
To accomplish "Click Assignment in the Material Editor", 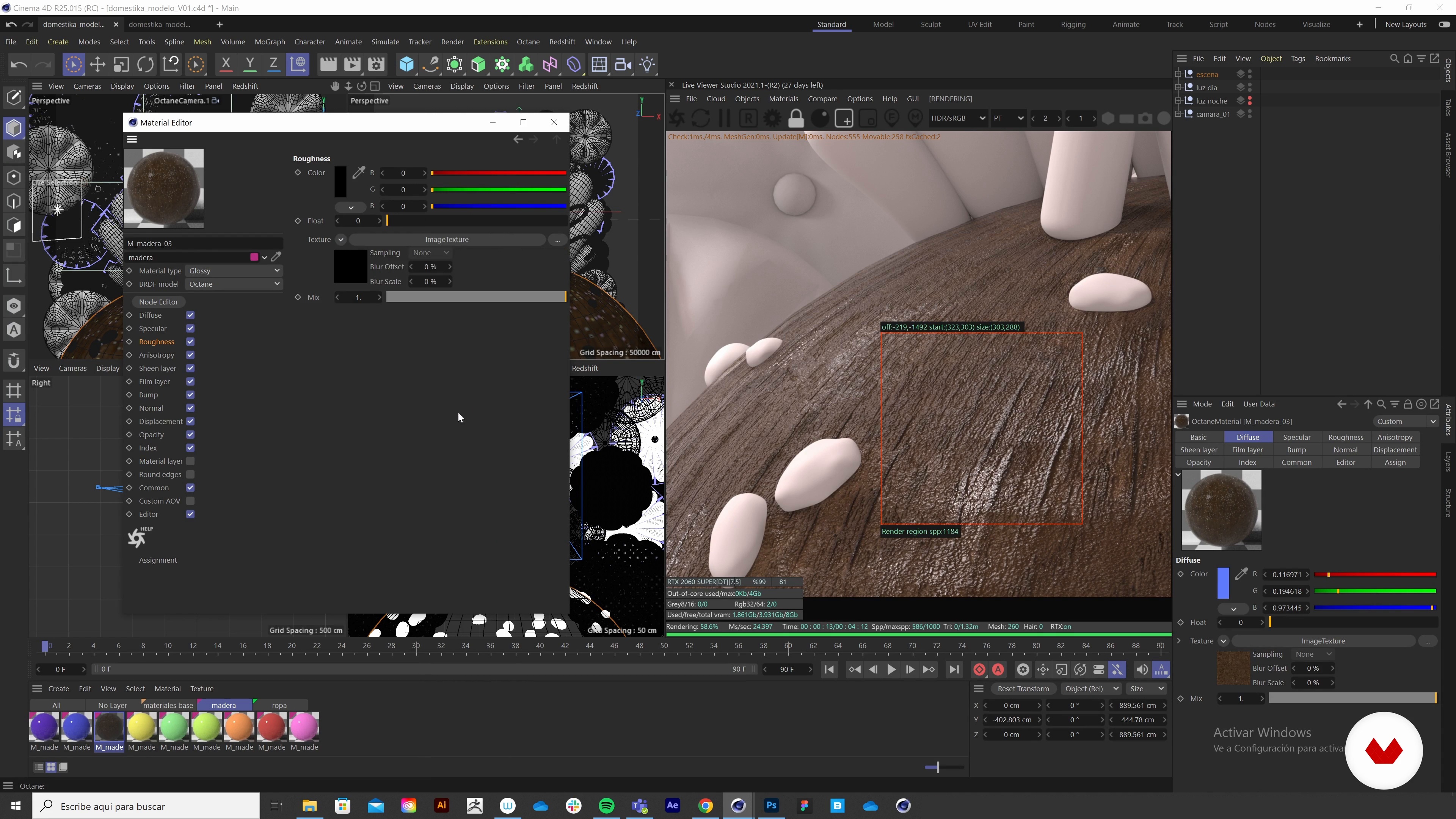I will [158, 560].
